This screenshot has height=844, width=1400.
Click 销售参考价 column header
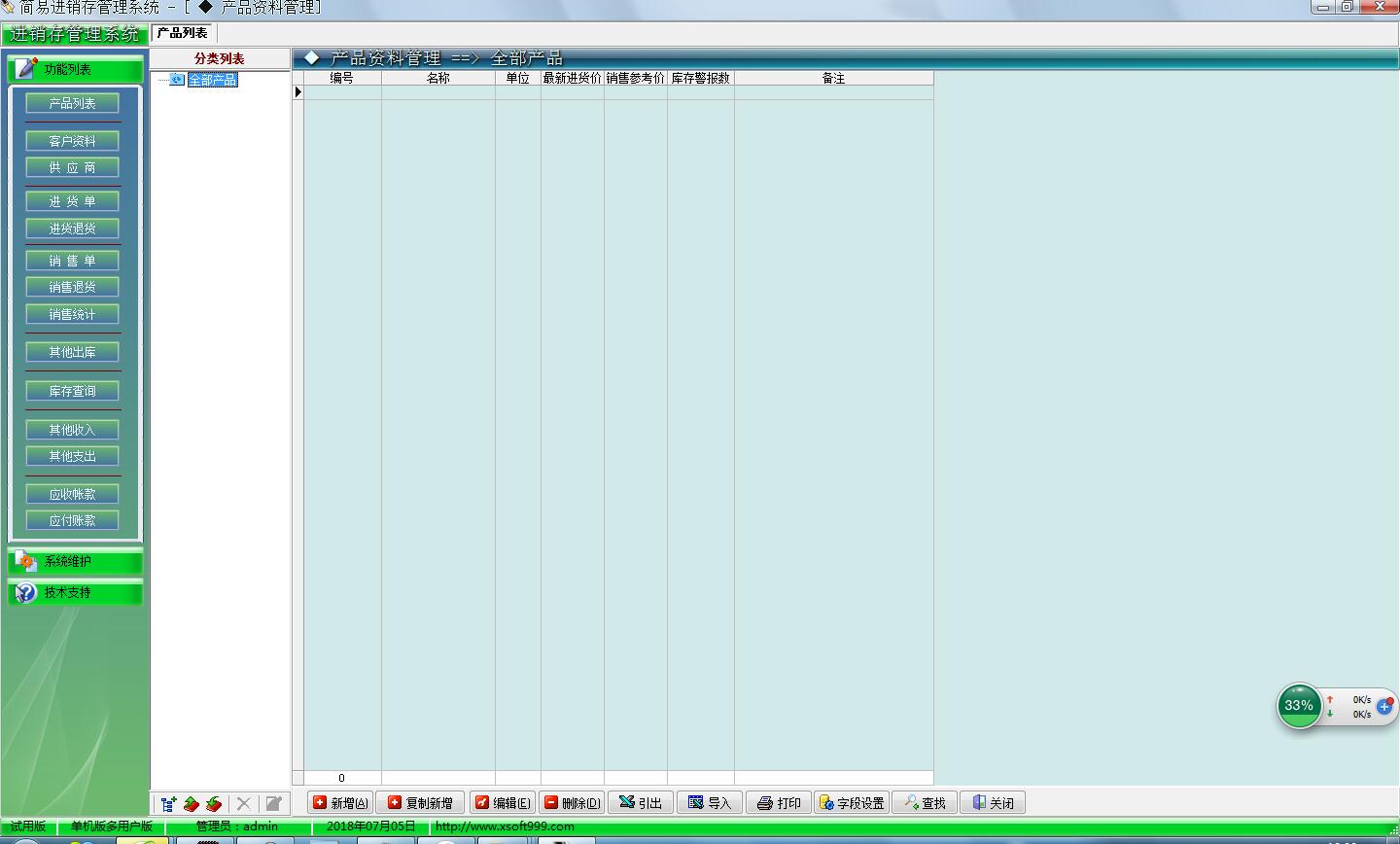(x=636, y=78)
